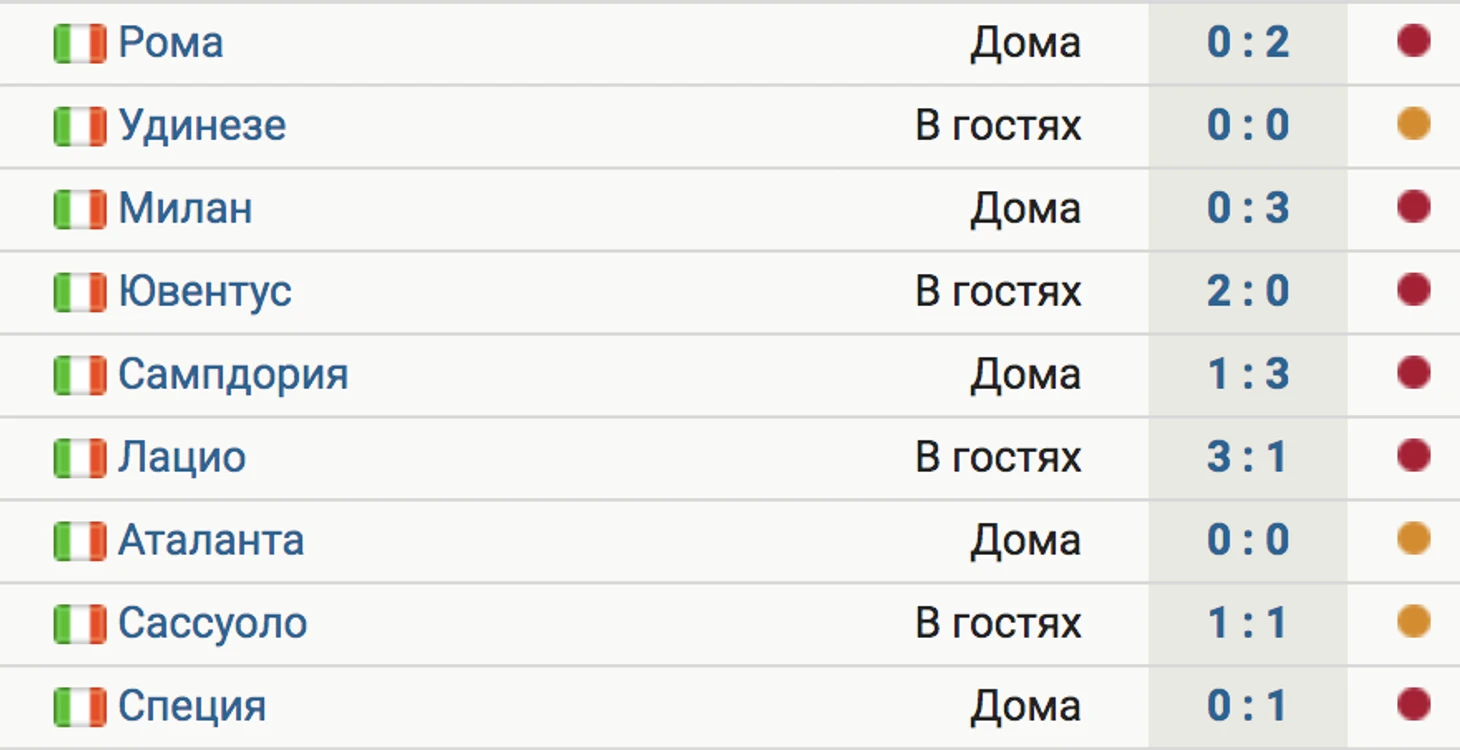Image resolution: width=1460 pixels, height=750 pixels.
Task: Click the orange draw dot in Удинезе row
Action: pyautogui.click(x=1413, y=125)
